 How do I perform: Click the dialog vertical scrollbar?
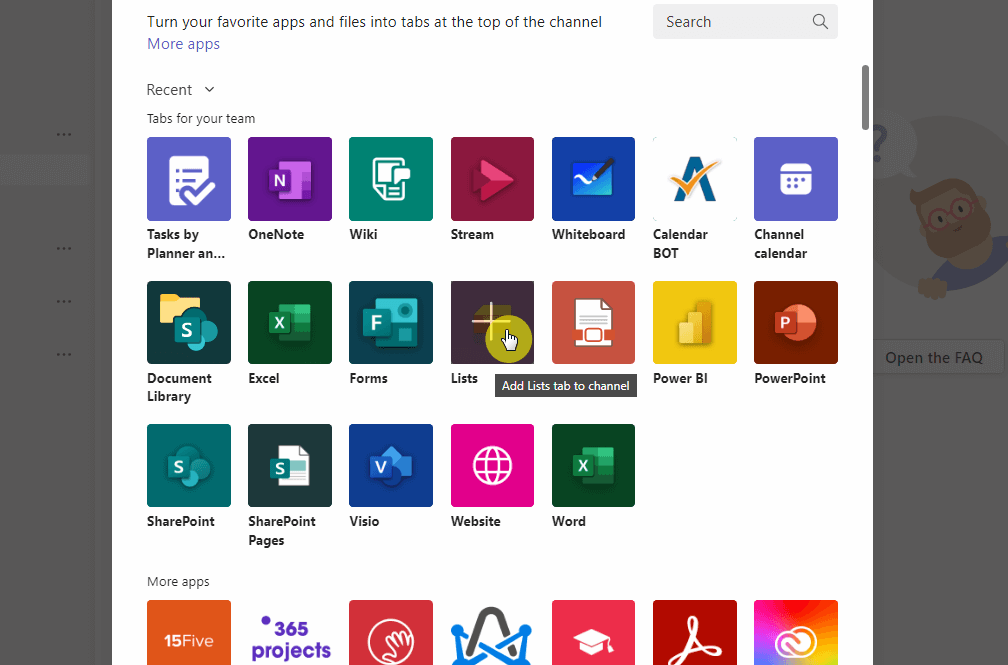[x=865, y=97]
